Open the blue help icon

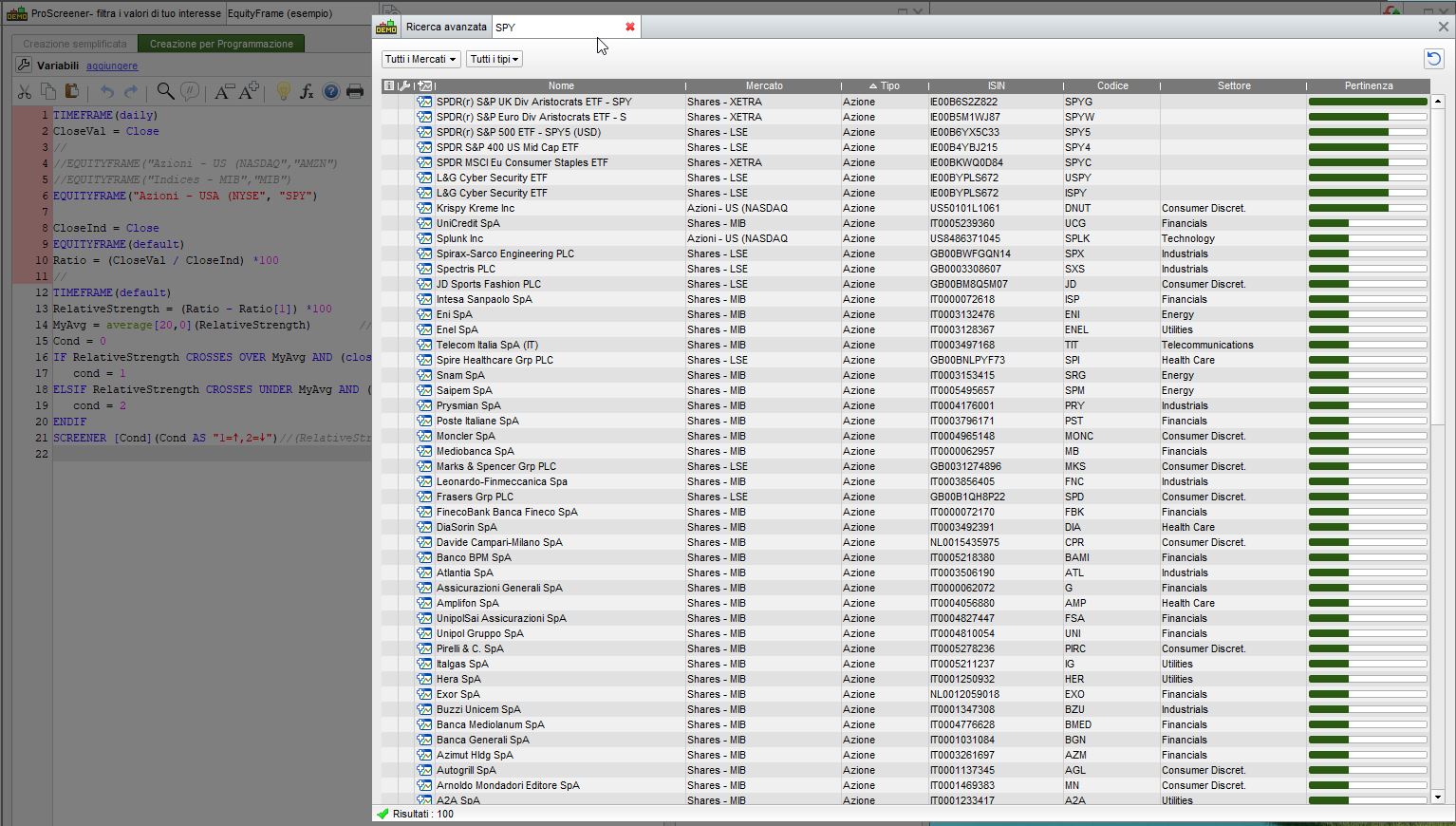point(330,91)
